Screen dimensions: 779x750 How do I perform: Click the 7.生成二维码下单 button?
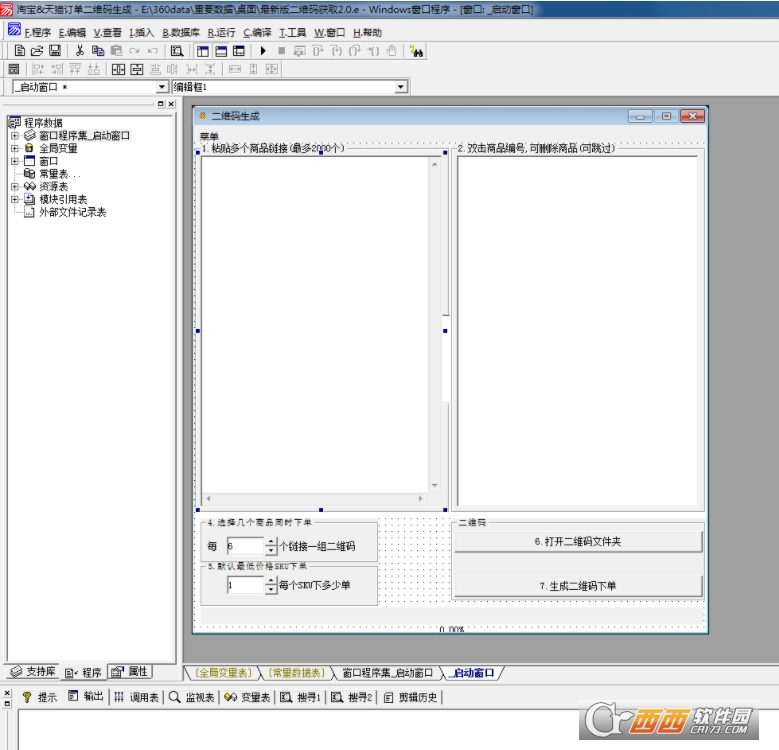coord(578,585)
